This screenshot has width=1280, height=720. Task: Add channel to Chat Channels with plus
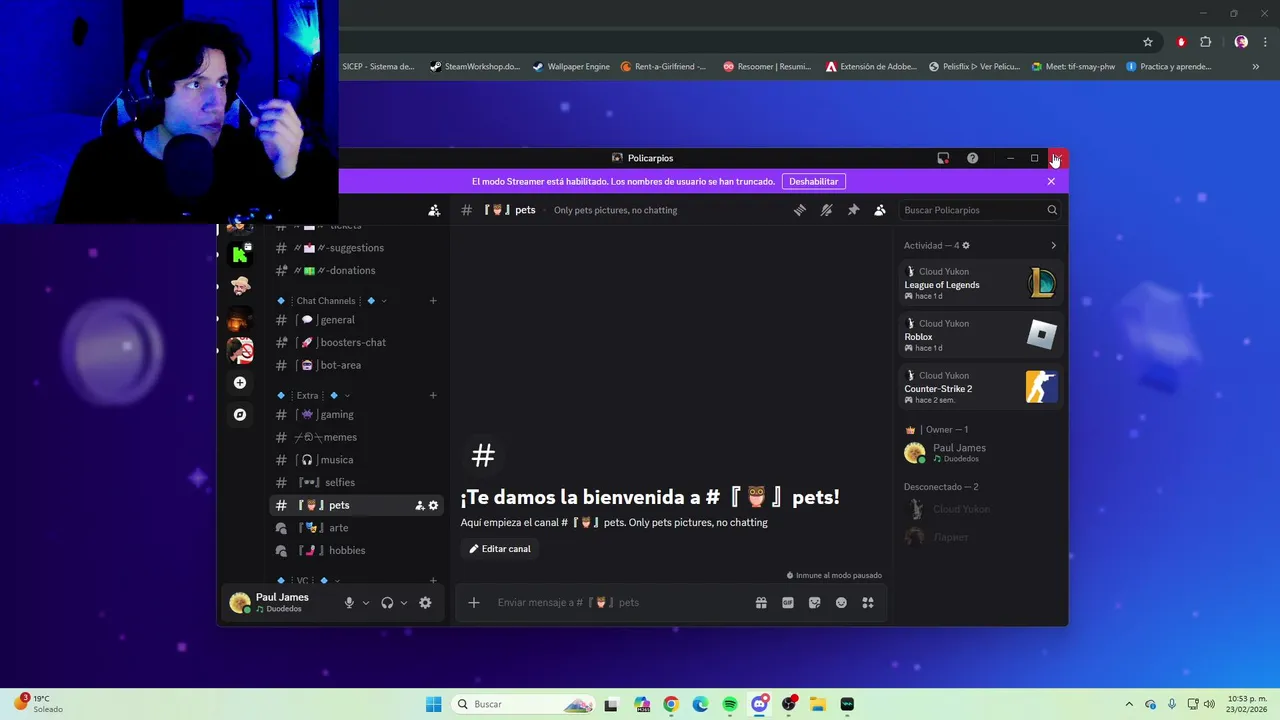pyautogui.click(x=433, y=301)
